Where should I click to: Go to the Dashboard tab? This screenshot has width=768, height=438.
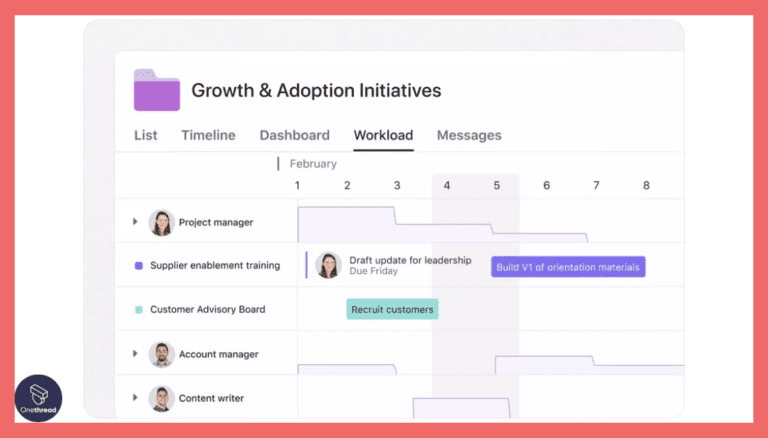[x=294, y=135]
